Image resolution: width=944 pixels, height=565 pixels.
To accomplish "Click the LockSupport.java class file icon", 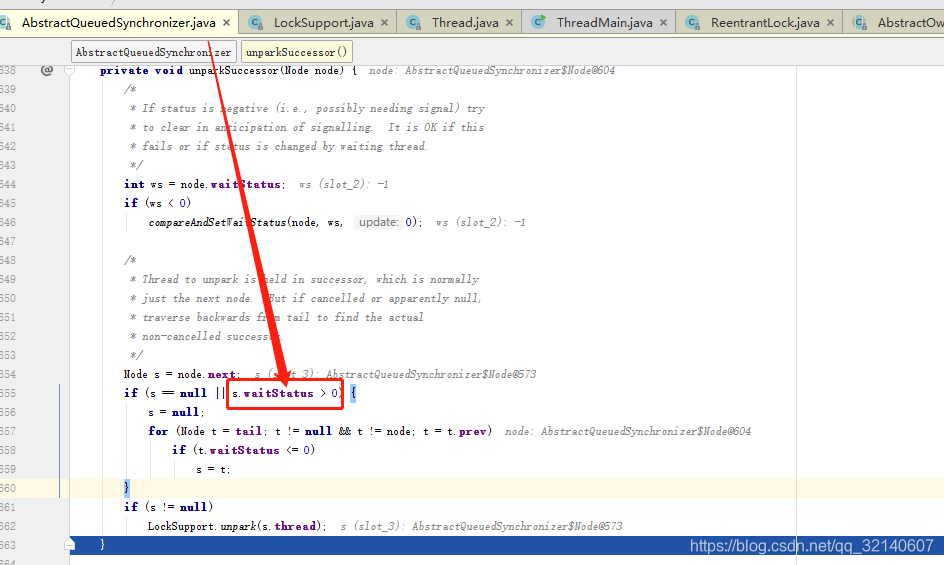I will click(x=256, y=23).
